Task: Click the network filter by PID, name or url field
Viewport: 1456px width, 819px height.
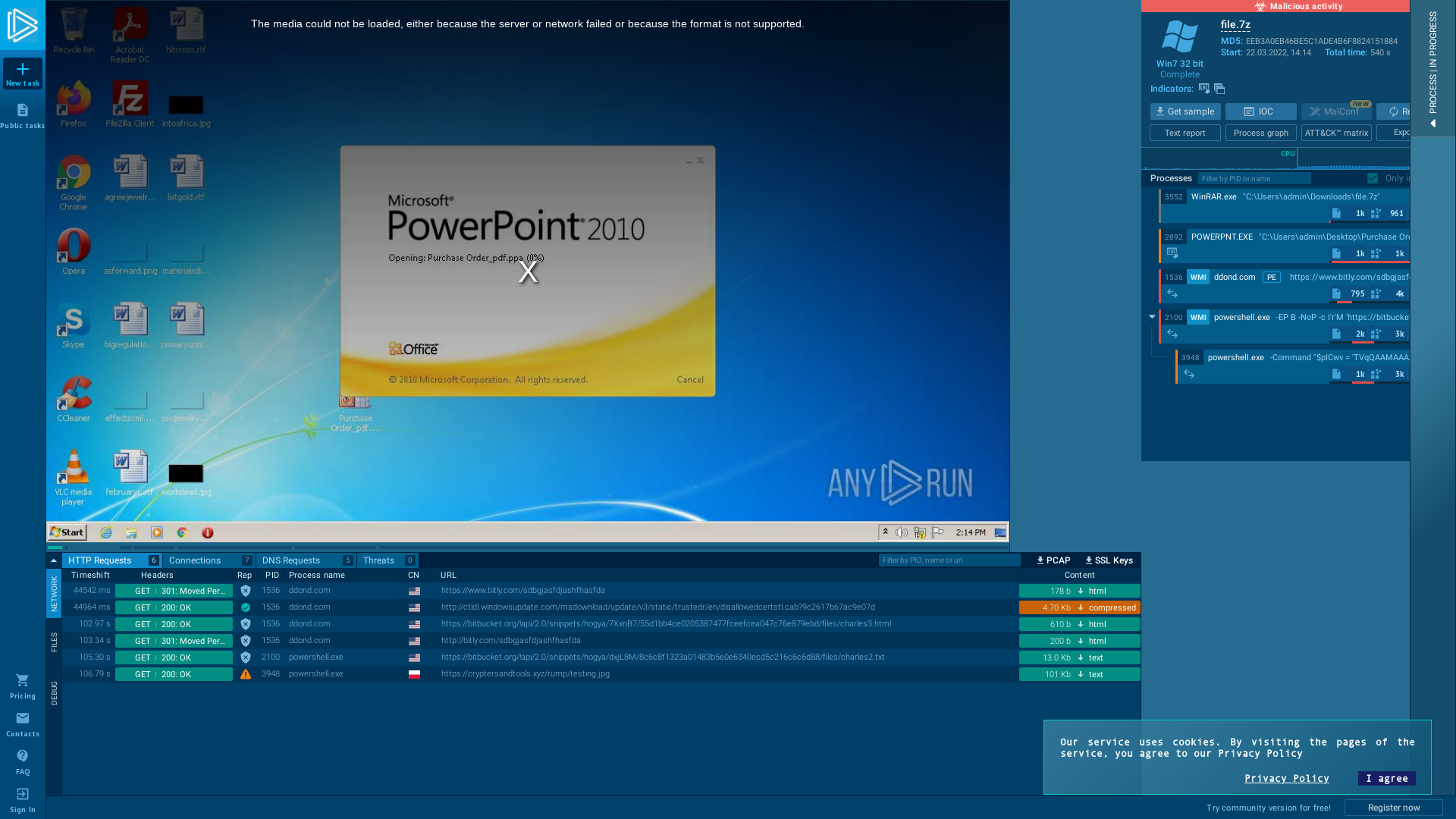Action: [949, 560]
